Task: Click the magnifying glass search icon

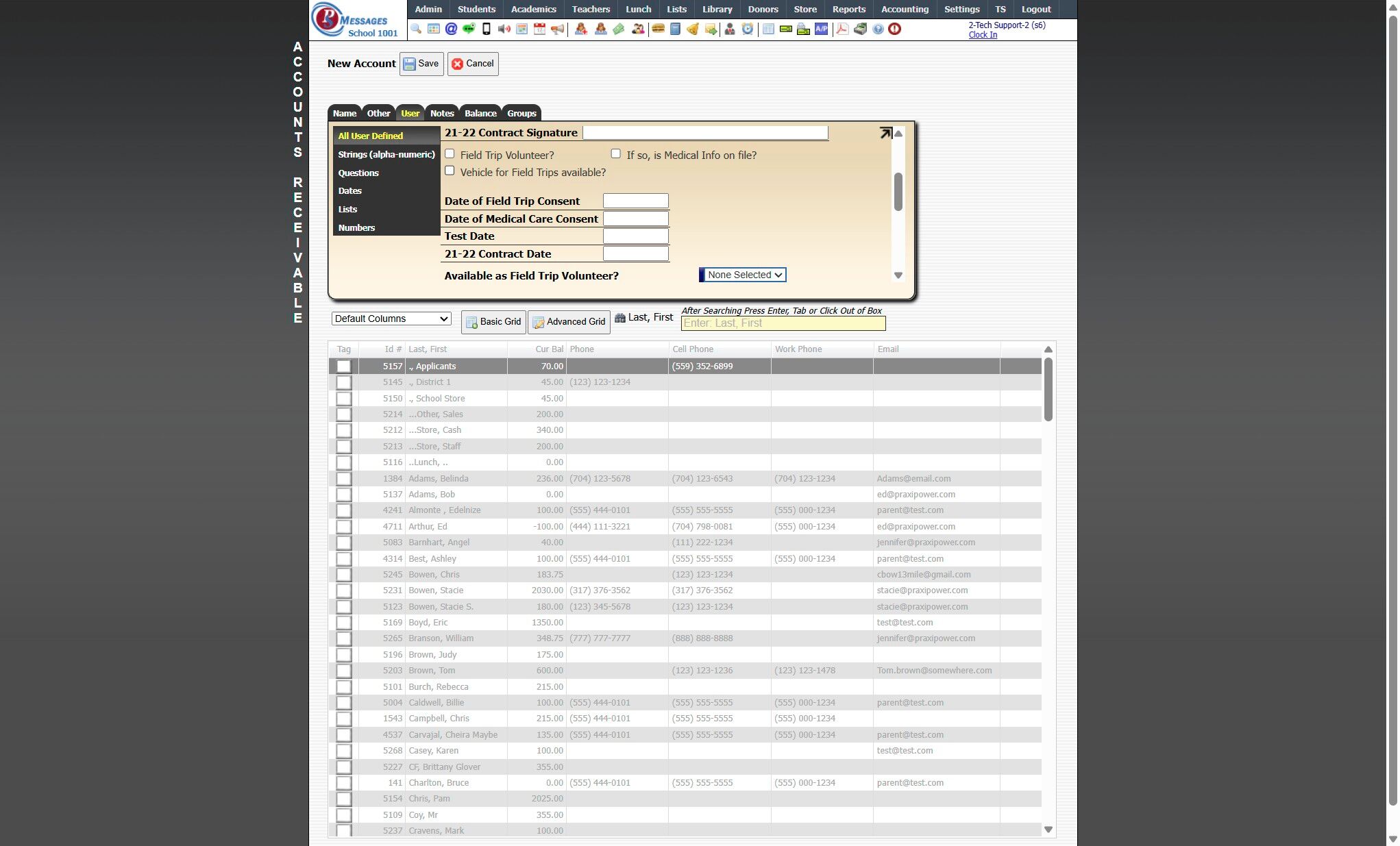Action: tap(416, 29)
